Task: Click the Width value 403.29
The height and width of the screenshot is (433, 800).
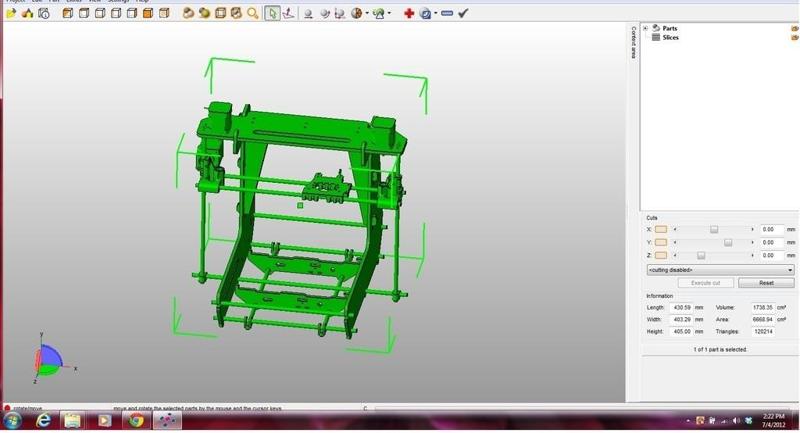Action: tap(681, 320)
